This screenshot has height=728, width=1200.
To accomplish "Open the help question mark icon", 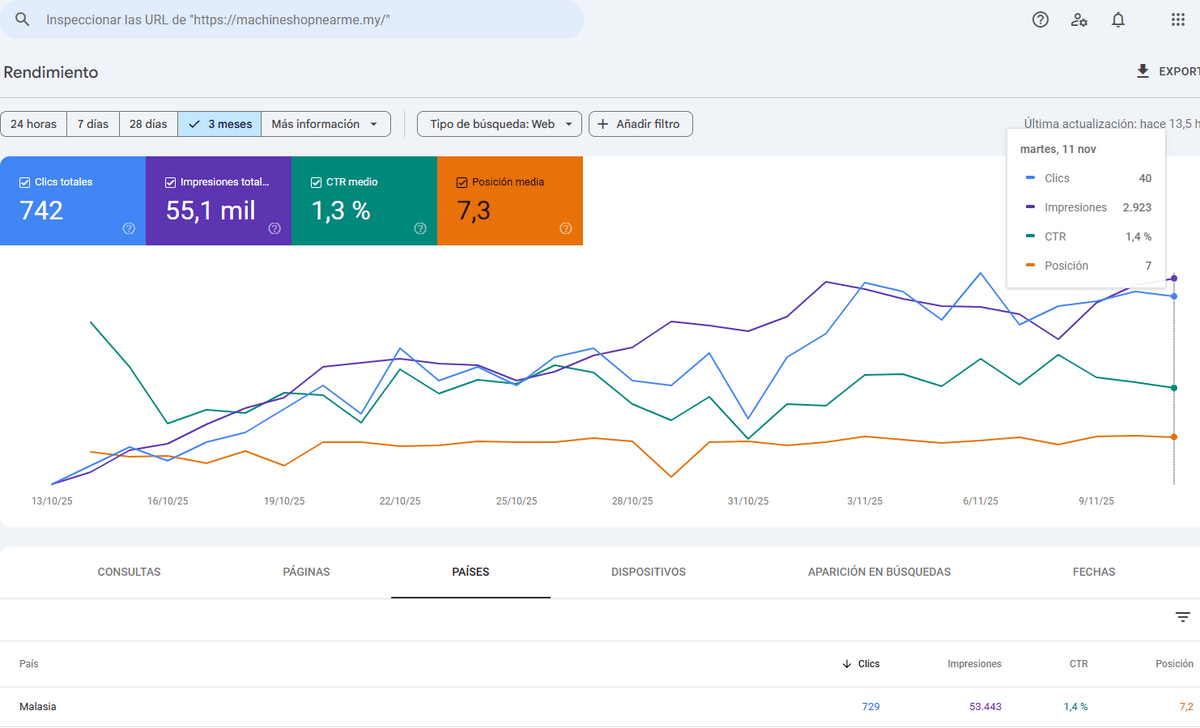I will coord(1040,19).
